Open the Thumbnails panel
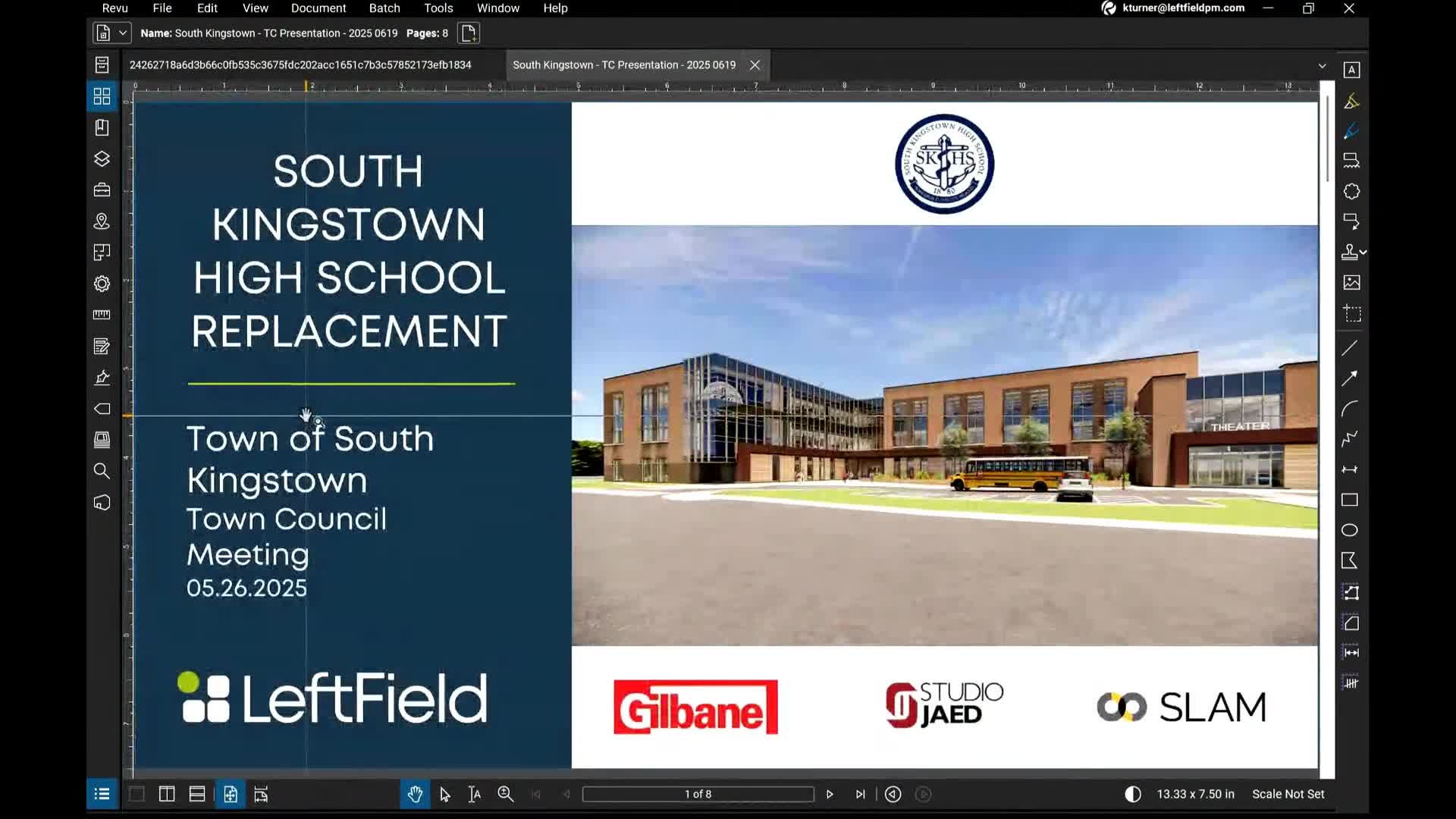The image size is (1456, 819). pyautogui.click(x=102, y=96)
